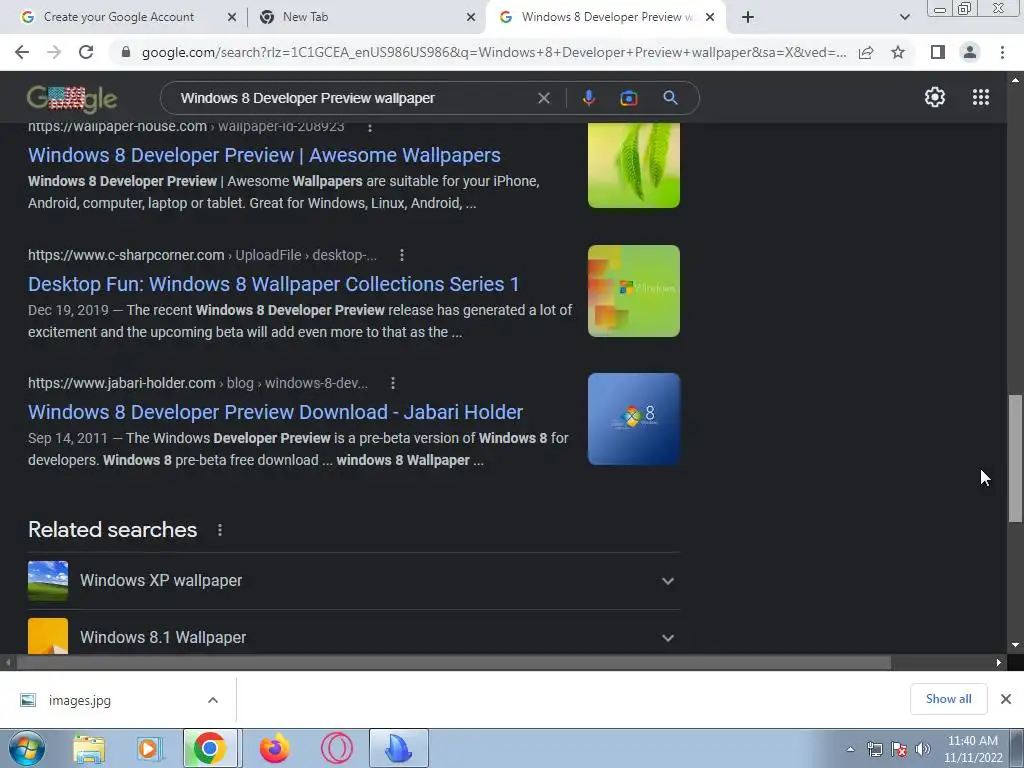Open the Windows Start menu
The width and height of the screenshot is (1024, 768).
pyautogui.click(x=27, y=749)
